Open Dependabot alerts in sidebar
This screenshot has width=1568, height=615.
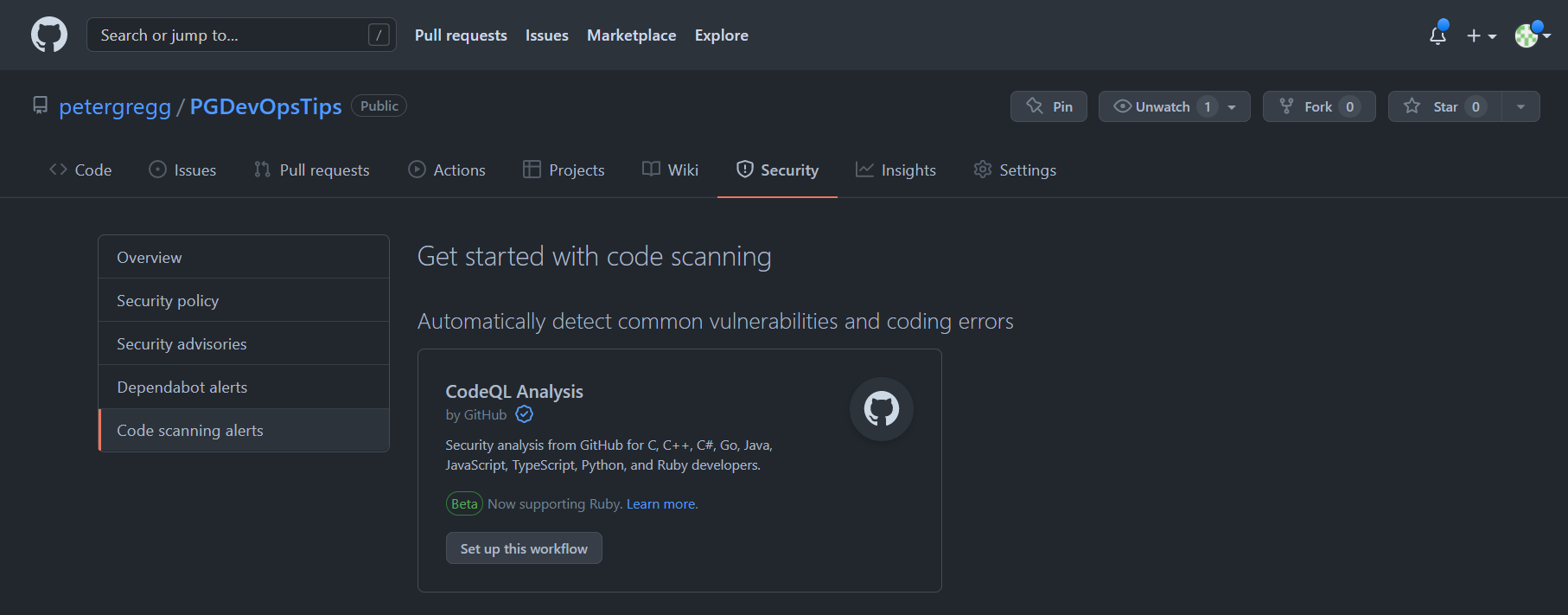[x=244, y=387]
